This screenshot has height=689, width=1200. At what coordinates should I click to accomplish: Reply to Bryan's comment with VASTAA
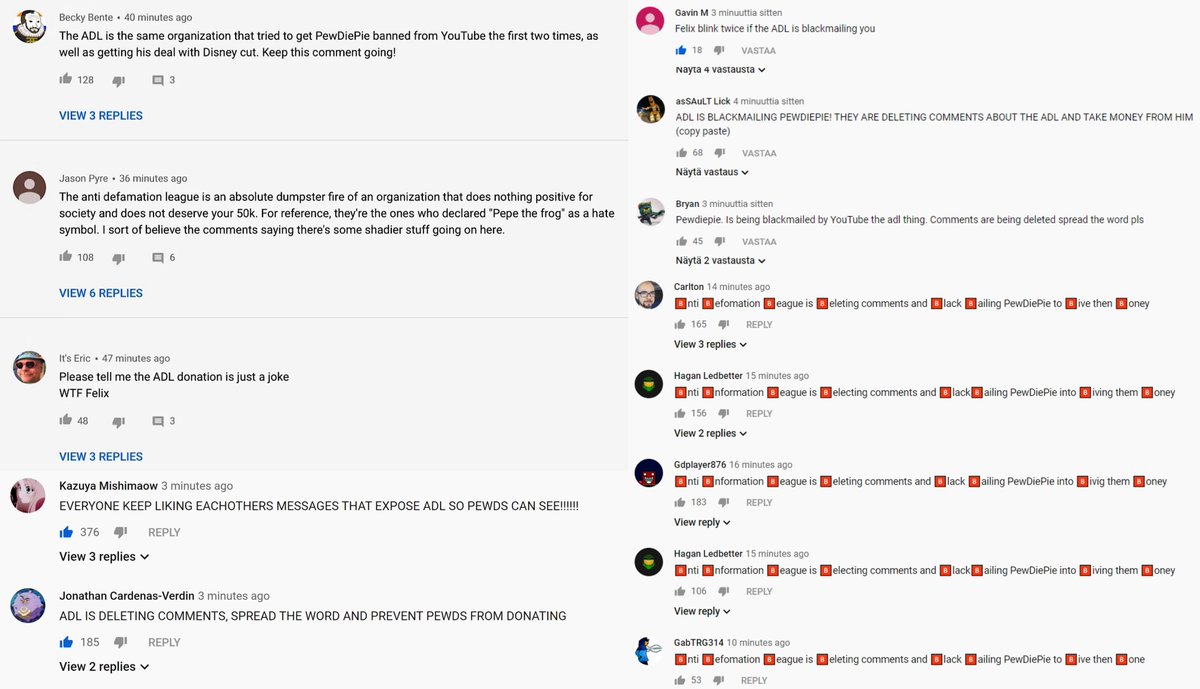[759, 241]
